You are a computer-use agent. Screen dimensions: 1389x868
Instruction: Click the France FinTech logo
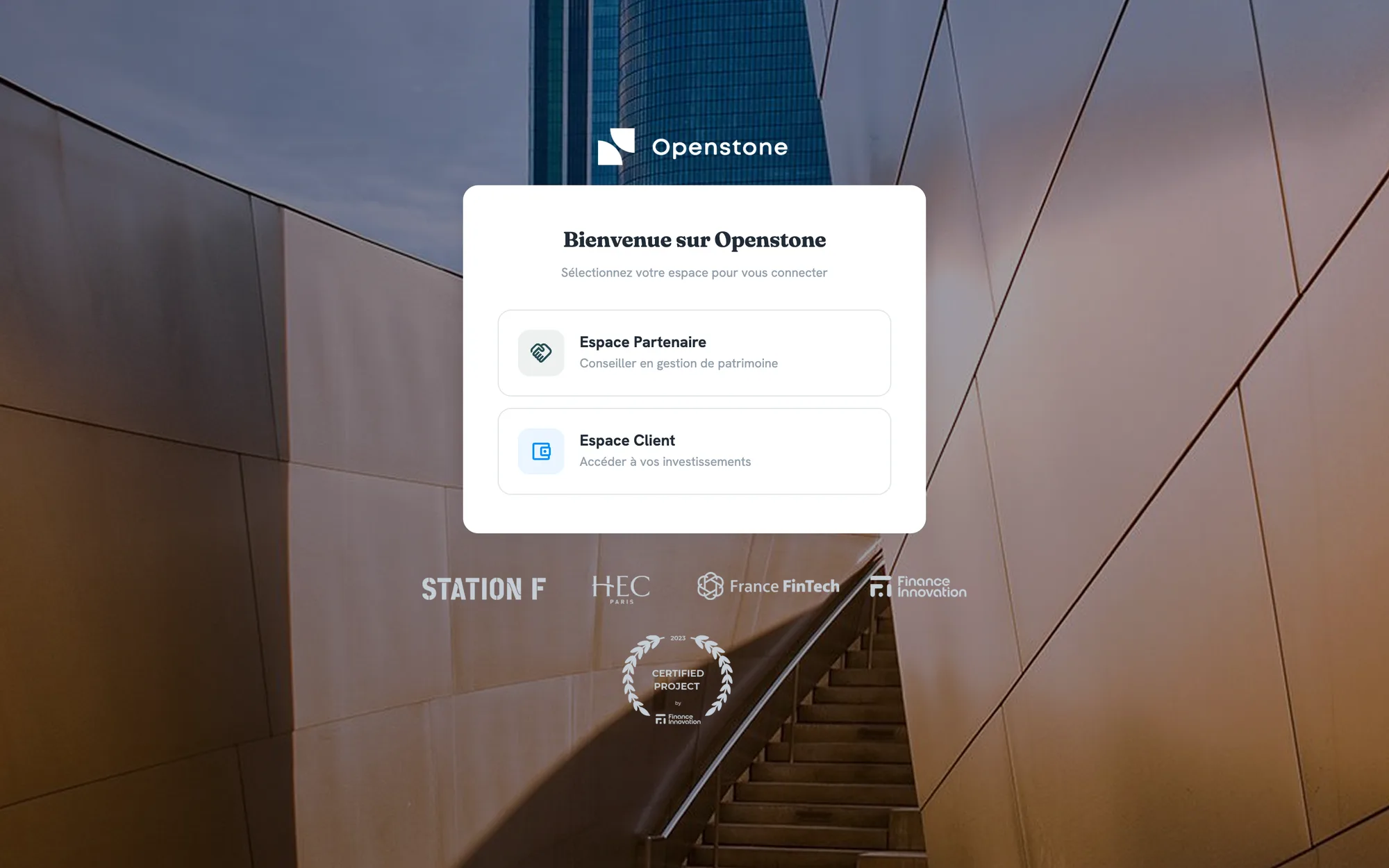click(768, 586)
